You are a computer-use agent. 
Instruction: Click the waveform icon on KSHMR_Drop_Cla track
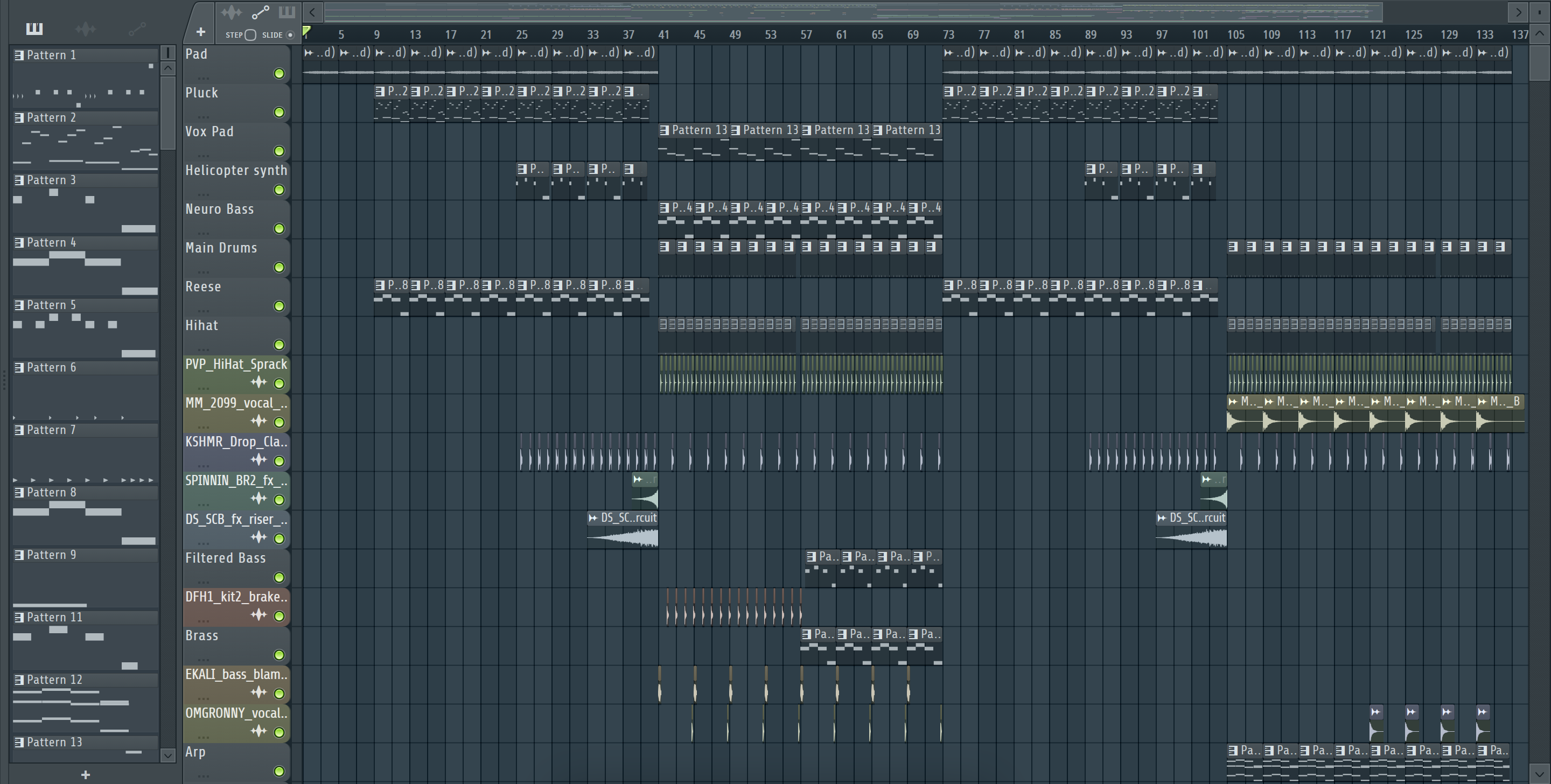coord(259,460)
